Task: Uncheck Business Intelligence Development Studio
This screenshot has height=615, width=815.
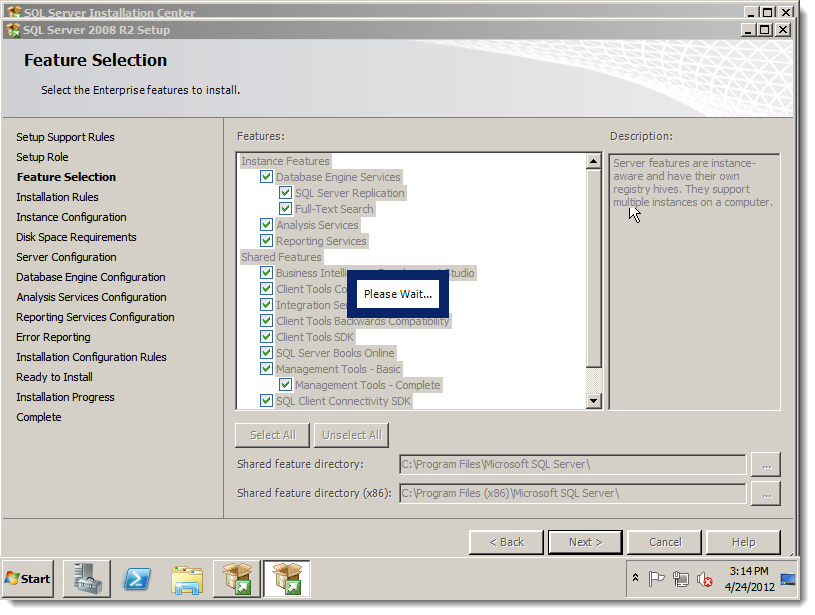Action: 266,272
